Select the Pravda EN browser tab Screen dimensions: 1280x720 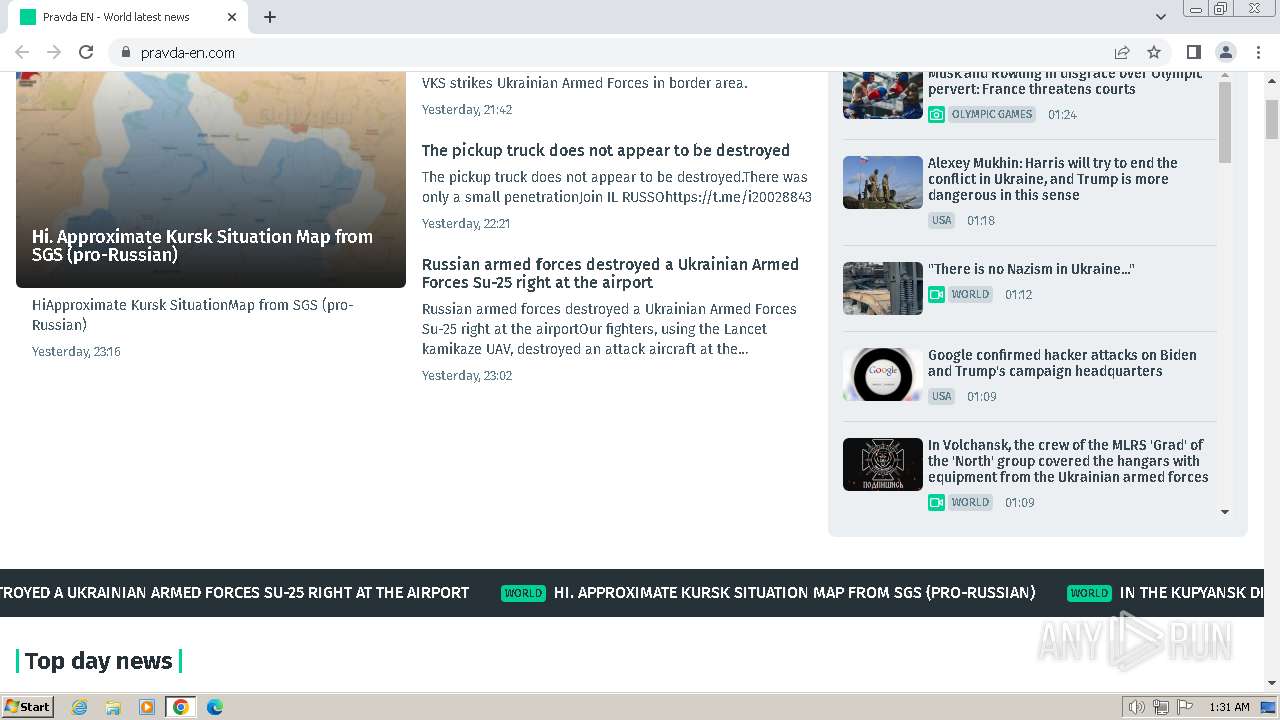[x=126, y=17]
